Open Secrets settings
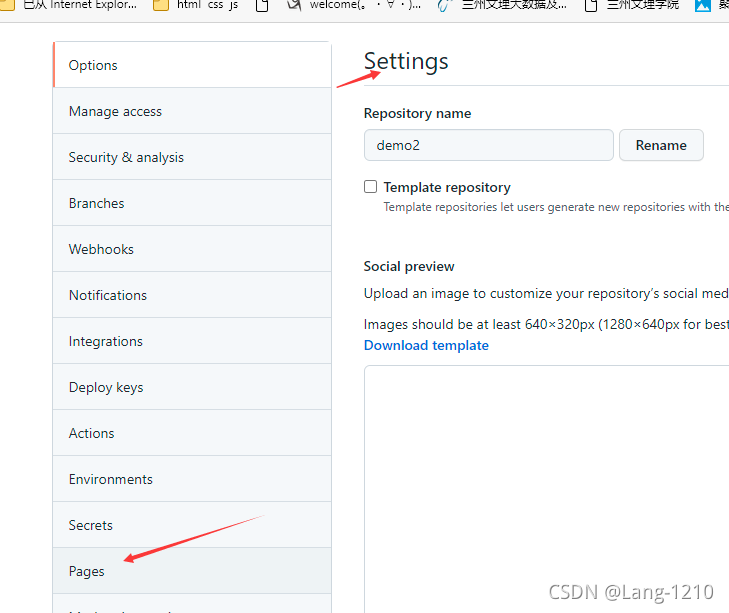Image resolution: width=729 pixels, height=613 pixels. [x=192, y=525]
